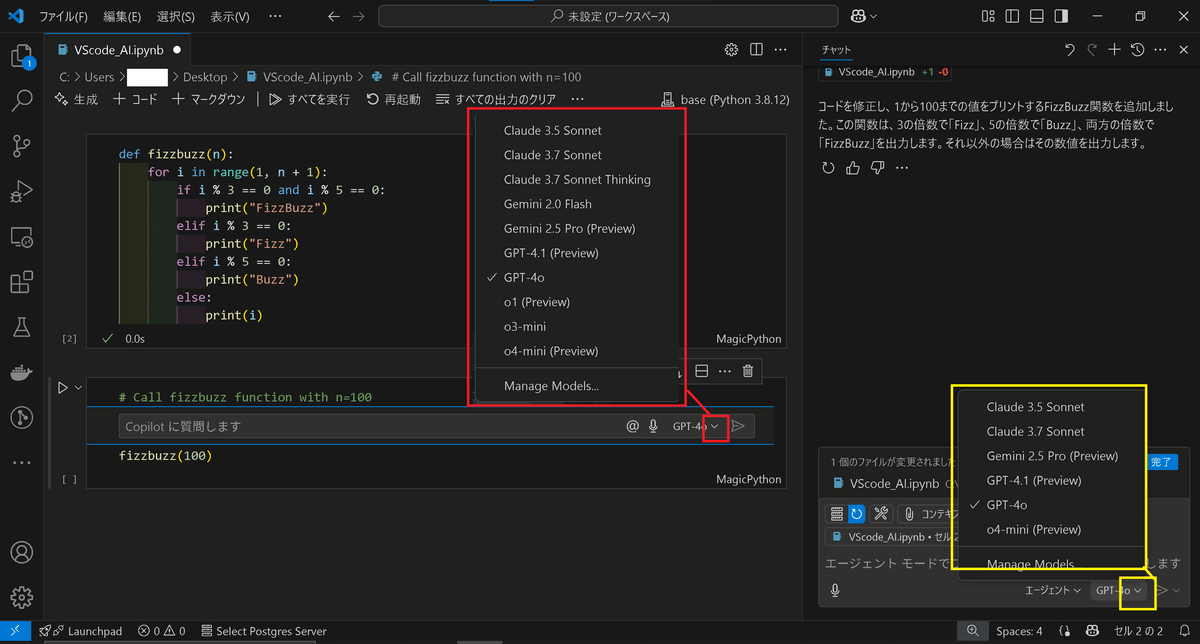This screenshot has width=1200, height=644.
Task: Toggle the Panel visibility
Action: point(1036,16)
